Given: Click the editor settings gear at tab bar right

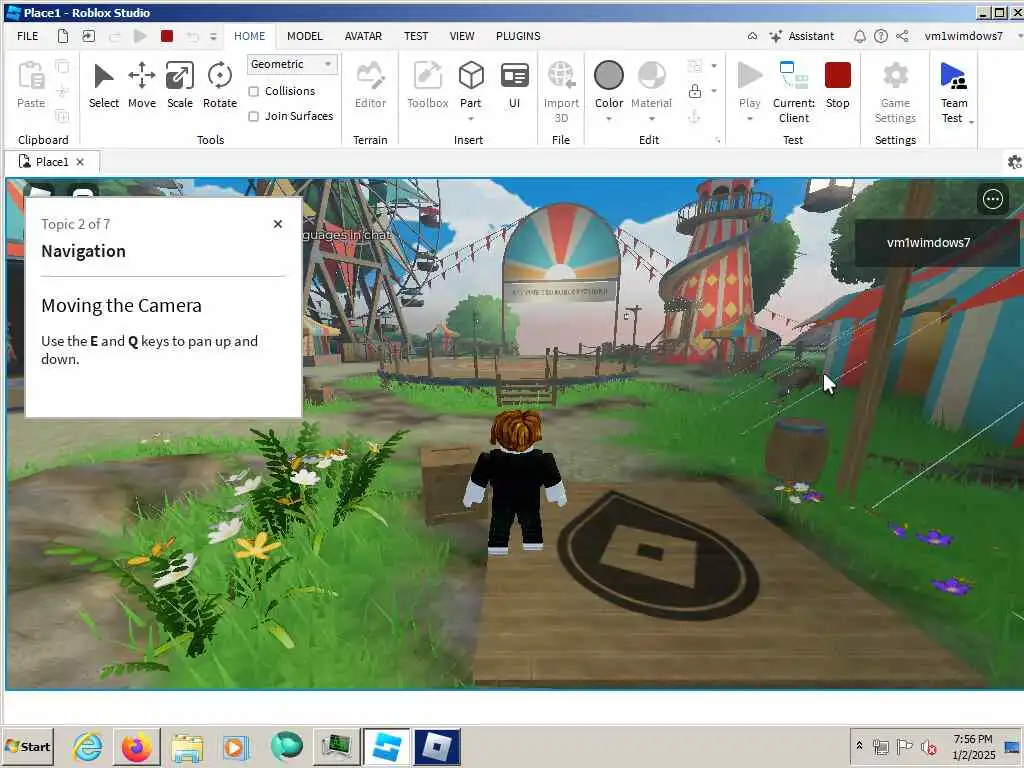Looking at the screenshot, I should click(x=1014, y=162).
